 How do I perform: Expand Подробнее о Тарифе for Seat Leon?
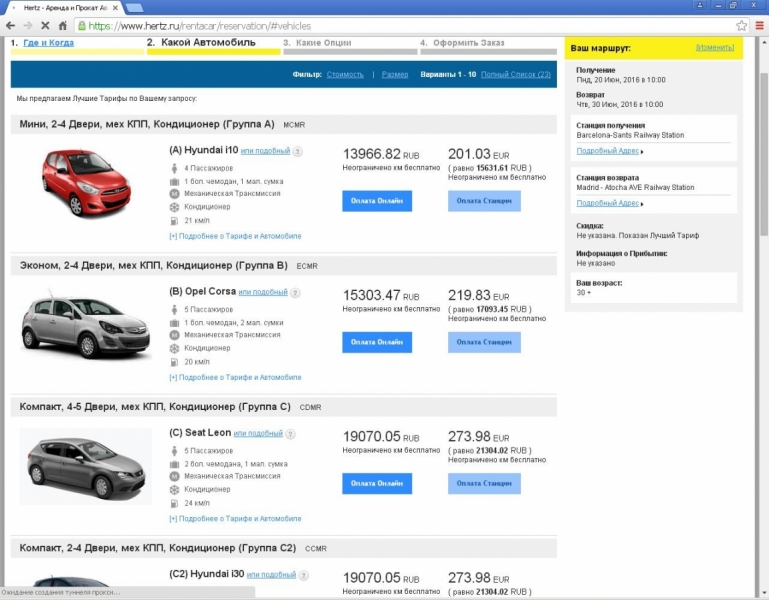coord(235,519)
